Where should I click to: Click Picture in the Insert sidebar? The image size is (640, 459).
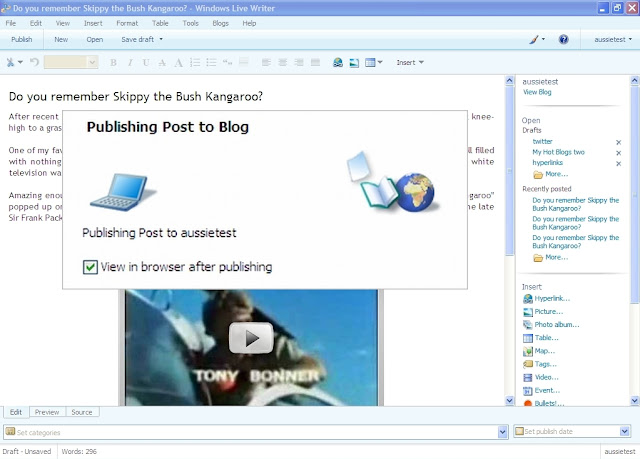[x=549, y=312]
